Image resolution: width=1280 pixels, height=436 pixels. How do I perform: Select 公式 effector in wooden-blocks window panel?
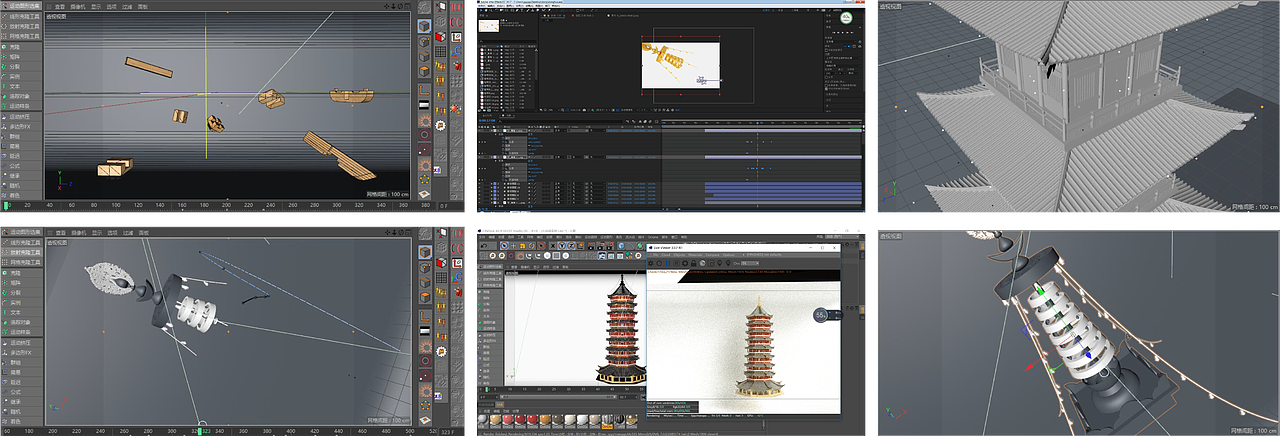22,166
